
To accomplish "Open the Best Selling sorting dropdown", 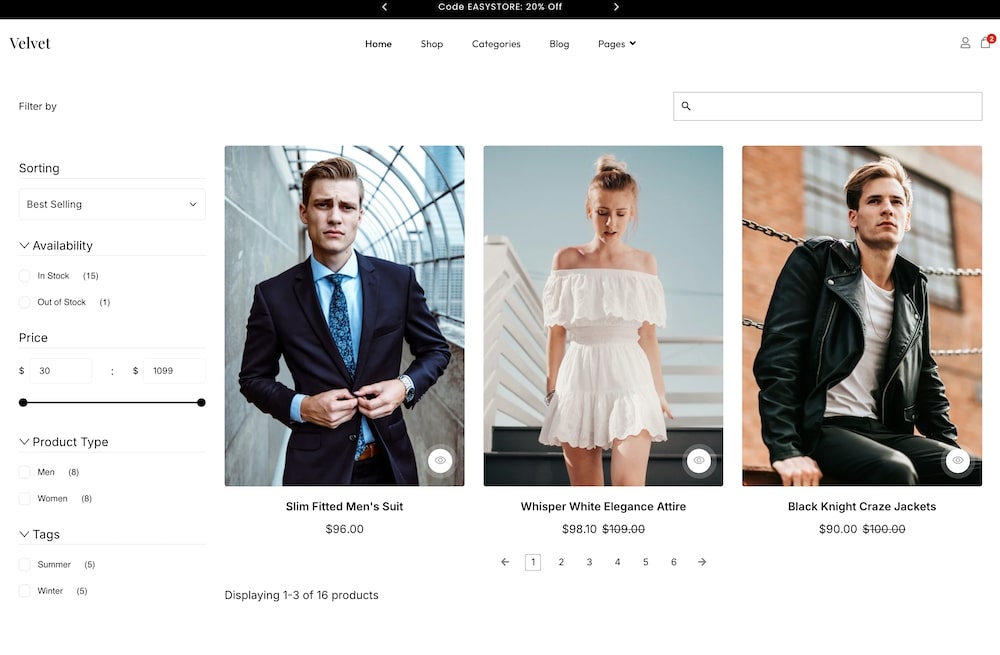I will click(x=112, y=204).
